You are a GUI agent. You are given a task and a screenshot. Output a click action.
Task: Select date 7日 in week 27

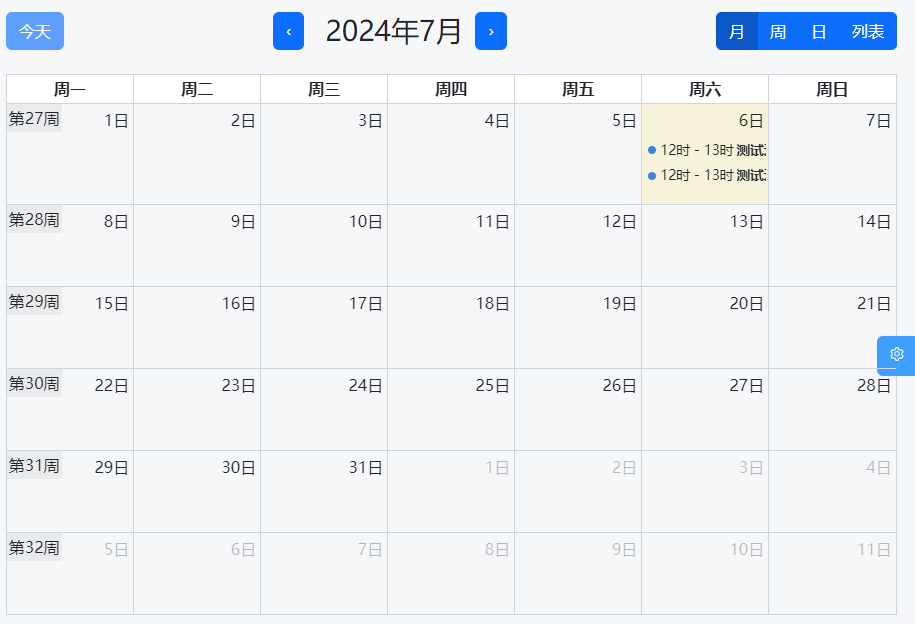878,121
